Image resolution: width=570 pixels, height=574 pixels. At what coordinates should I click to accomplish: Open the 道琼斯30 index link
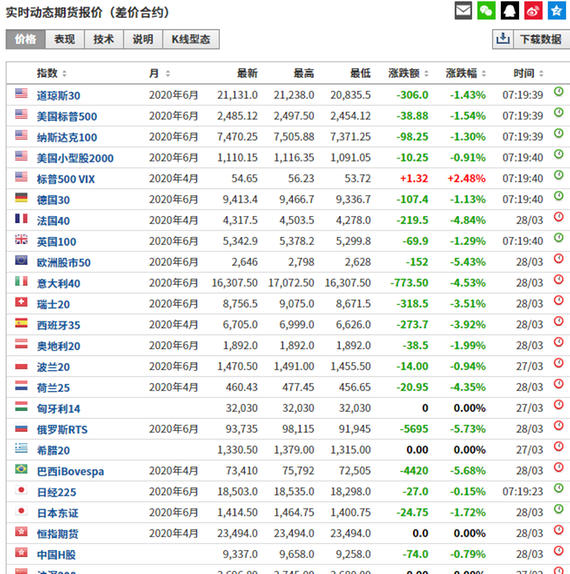tap(59, 96)
